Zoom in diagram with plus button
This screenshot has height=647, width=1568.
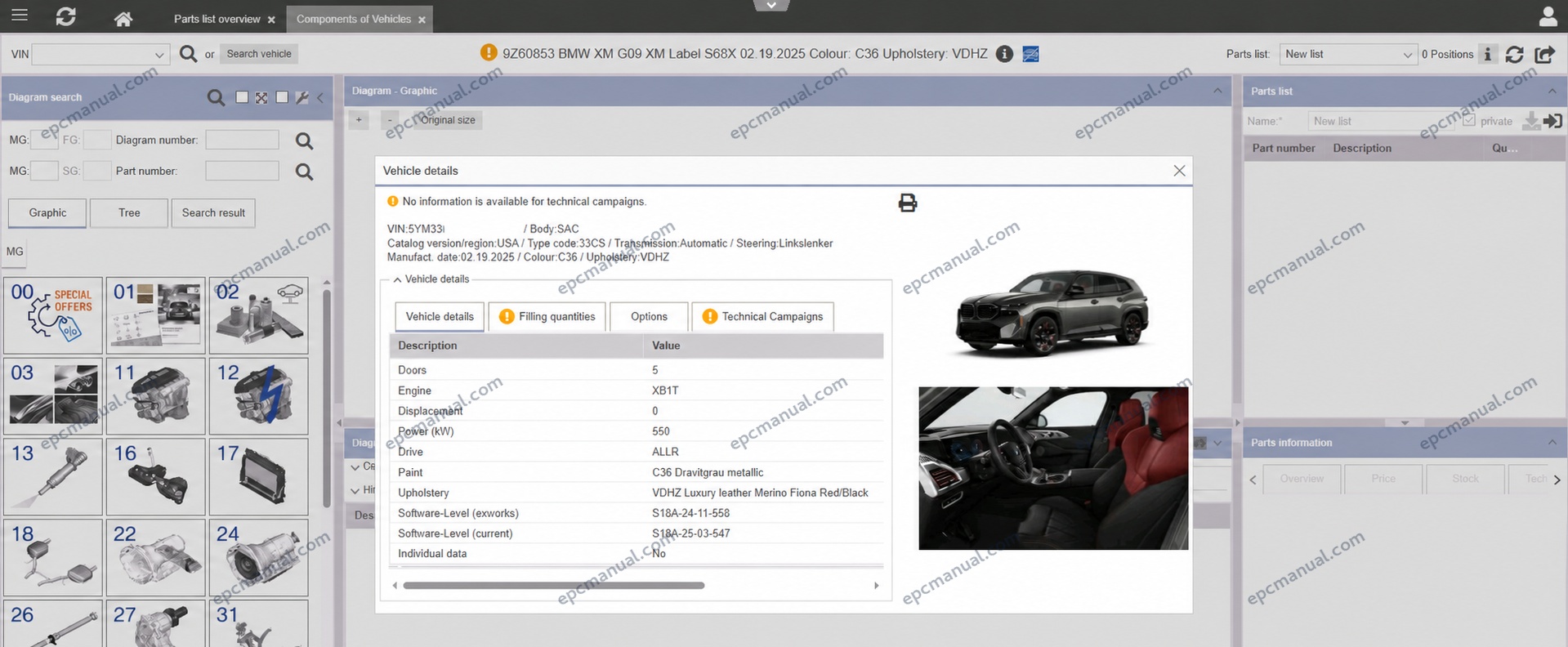(359, 120)
